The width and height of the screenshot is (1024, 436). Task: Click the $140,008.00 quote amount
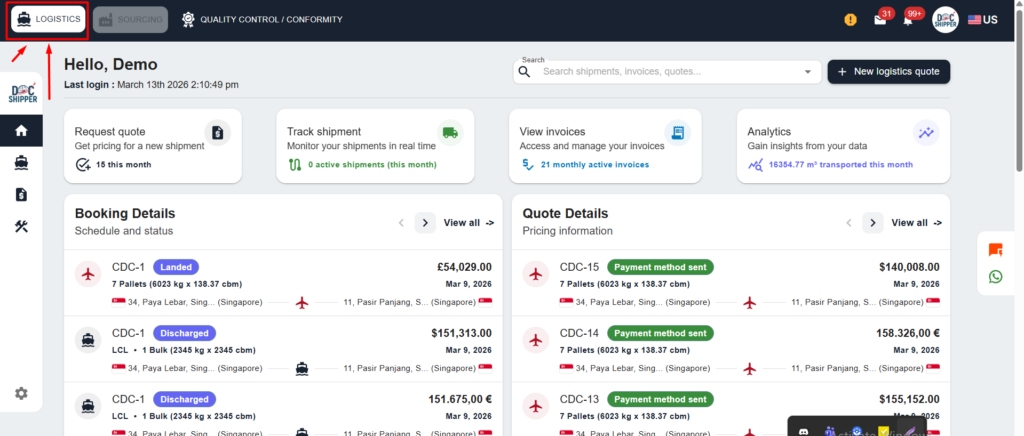[x=909, y=267]
